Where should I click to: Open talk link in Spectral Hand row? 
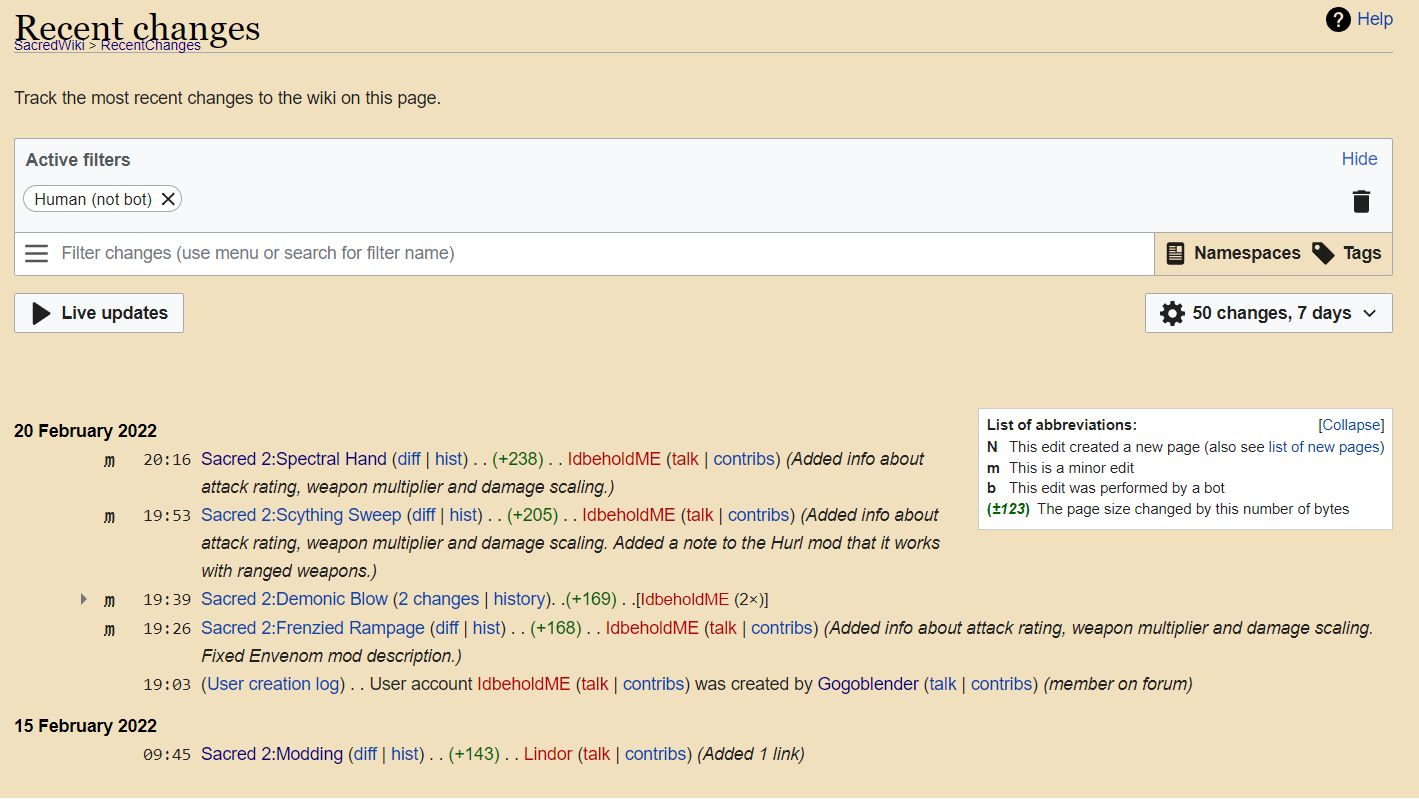(x=686, y=459)
